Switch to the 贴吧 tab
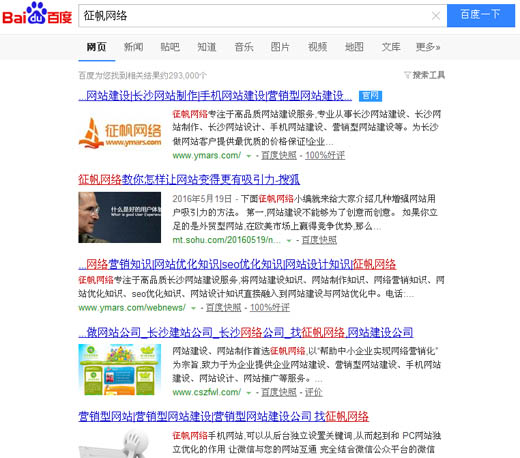Image resolution: width=520 pixels, height=458 pixels. pyautogui.click(x=170, y=47)
